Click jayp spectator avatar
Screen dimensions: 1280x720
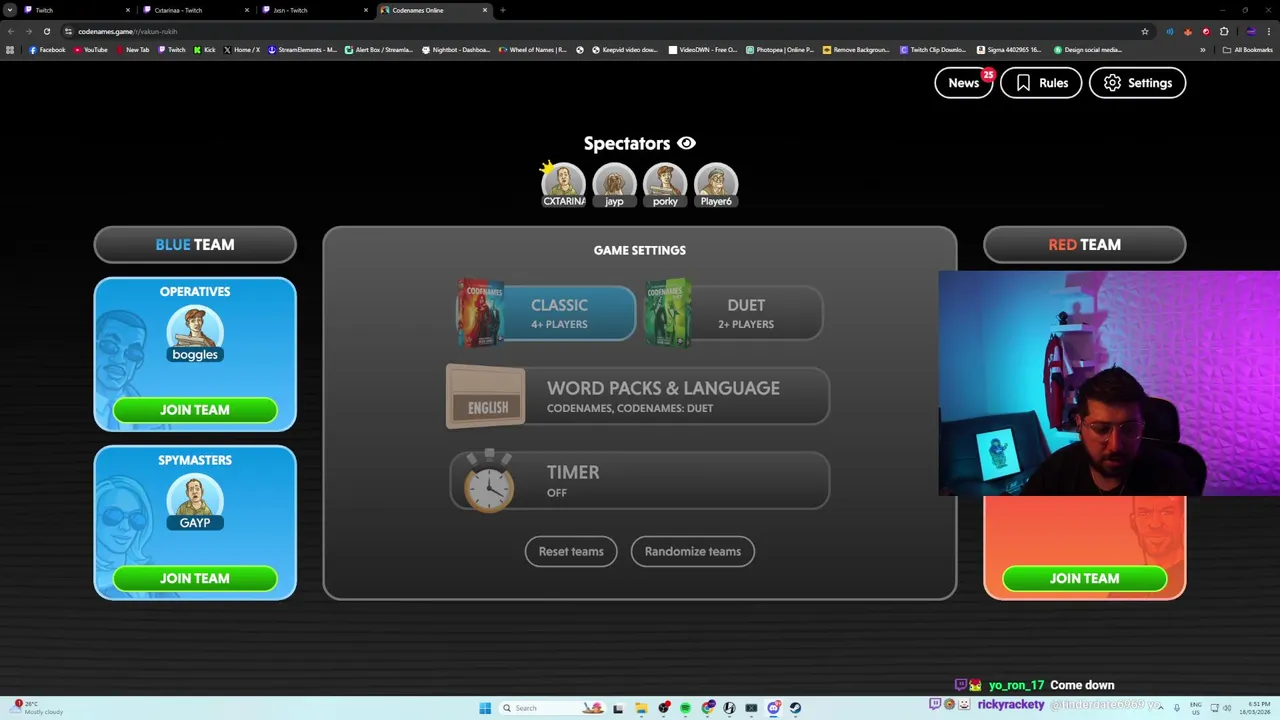click(x=614, y=185)
